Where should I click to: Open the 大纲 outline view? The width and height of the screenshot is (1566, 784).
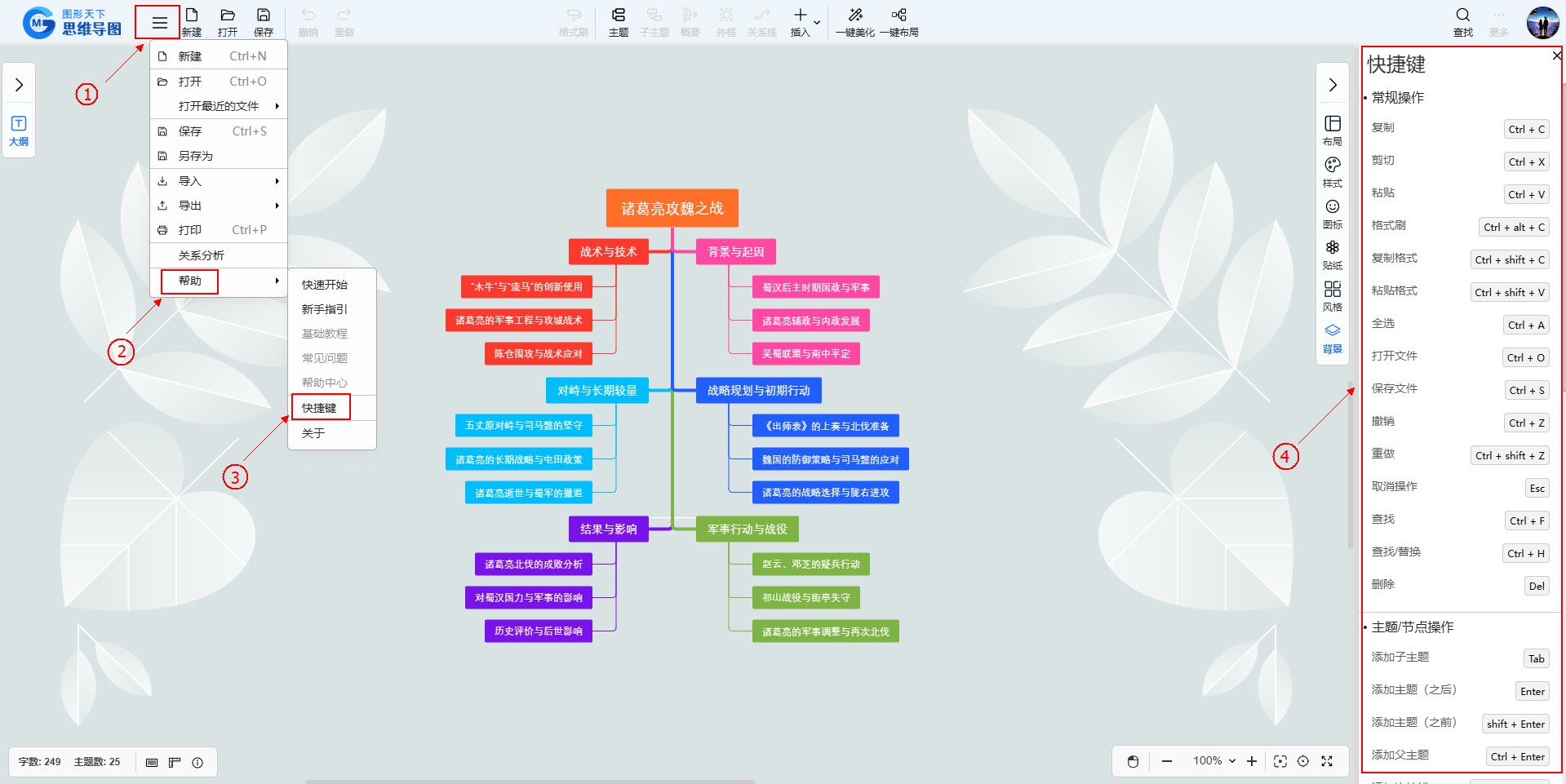[x=19, y=131]
